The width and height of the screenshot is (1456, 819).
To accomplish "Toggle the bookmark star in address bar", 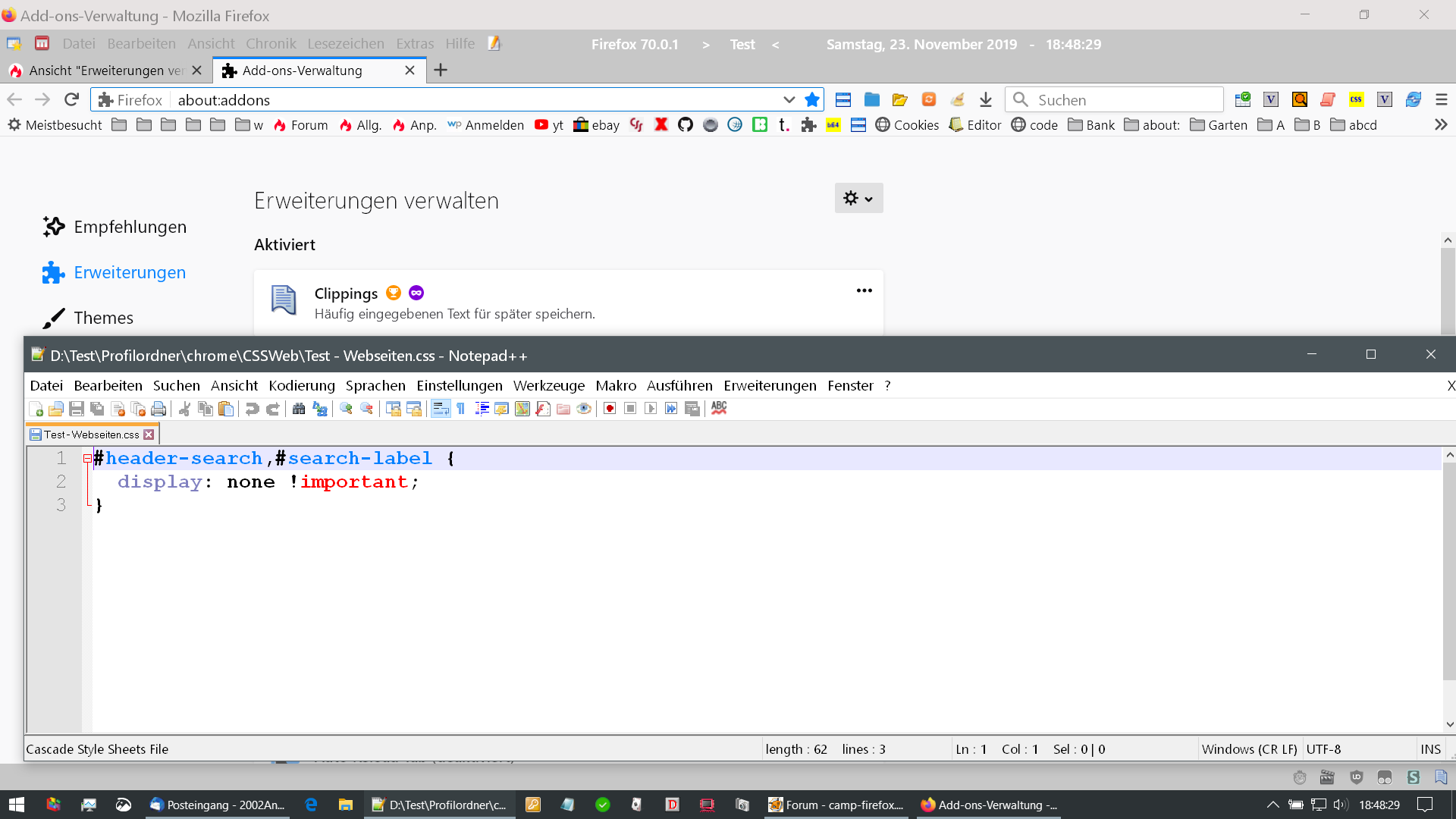I will 812,99.
